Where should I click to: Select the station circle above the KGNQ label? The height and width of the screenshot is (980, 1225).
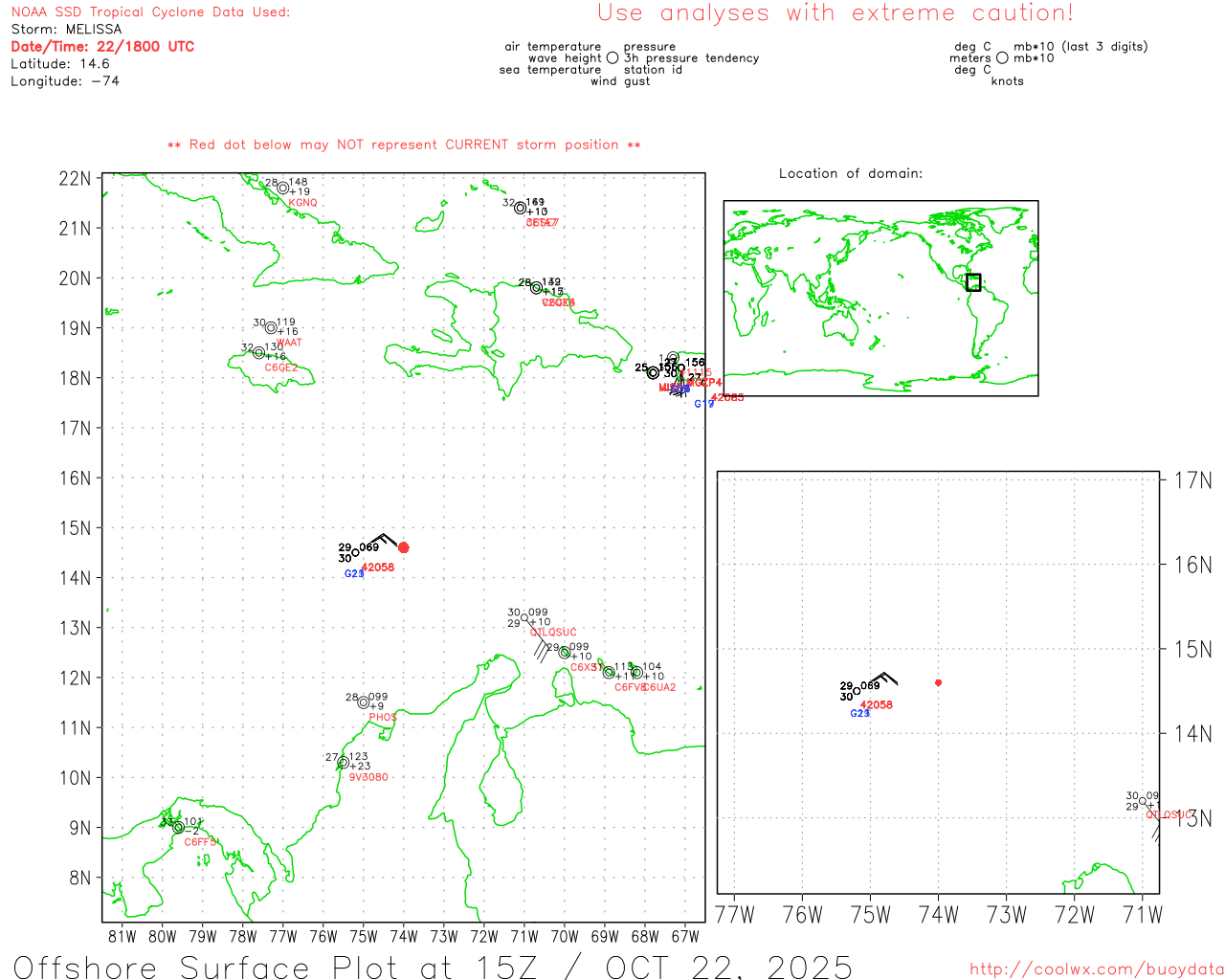[282, 189]
